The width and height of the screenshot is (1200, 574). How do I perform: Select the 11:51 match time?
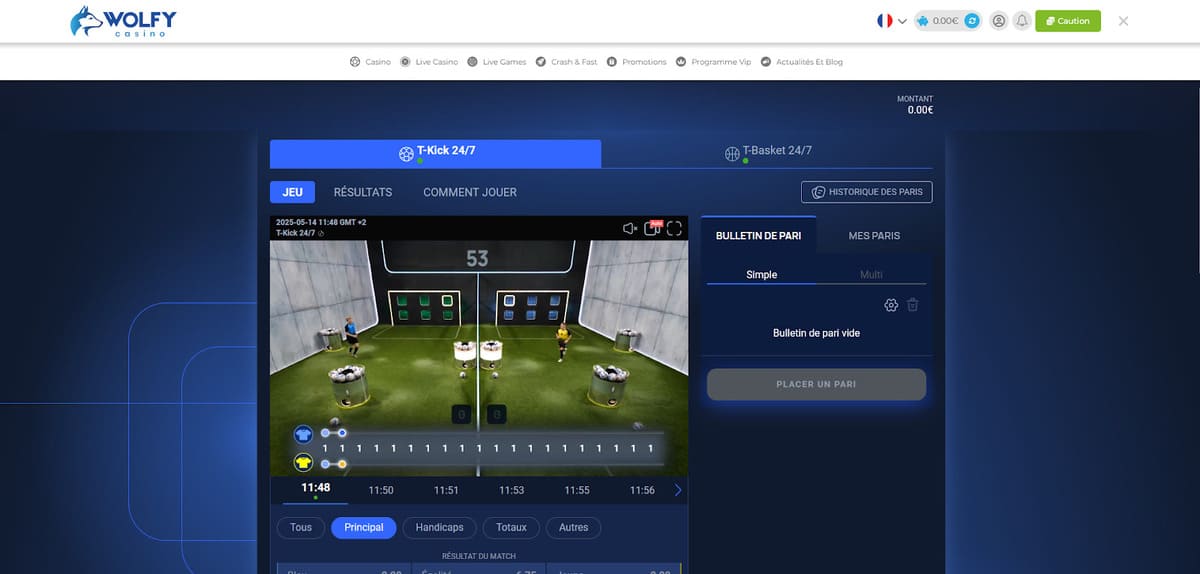pos(446,490)
